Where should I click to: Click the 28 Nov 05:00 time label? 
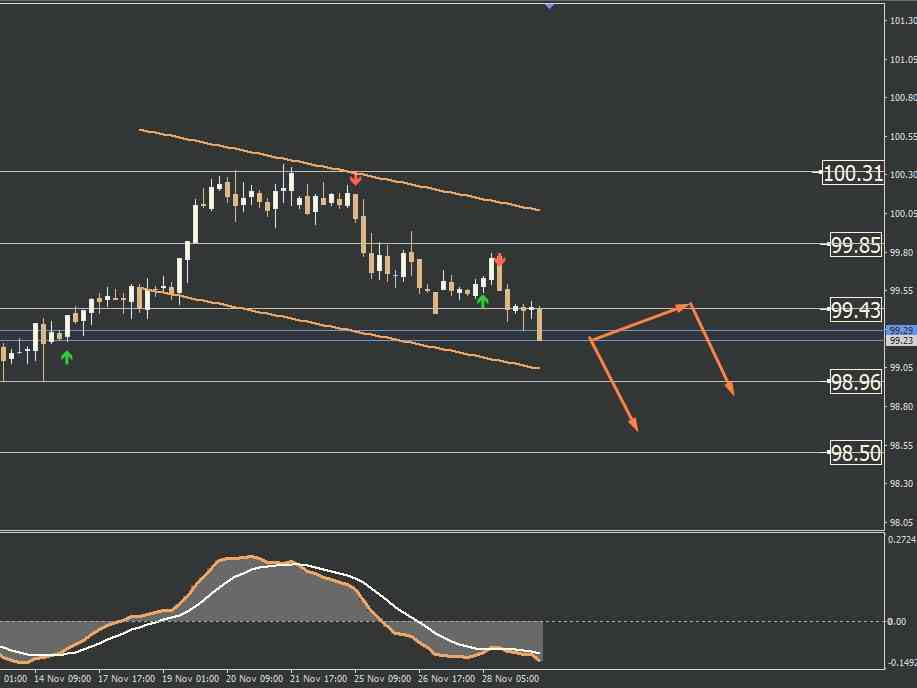(x=511, y=679)
